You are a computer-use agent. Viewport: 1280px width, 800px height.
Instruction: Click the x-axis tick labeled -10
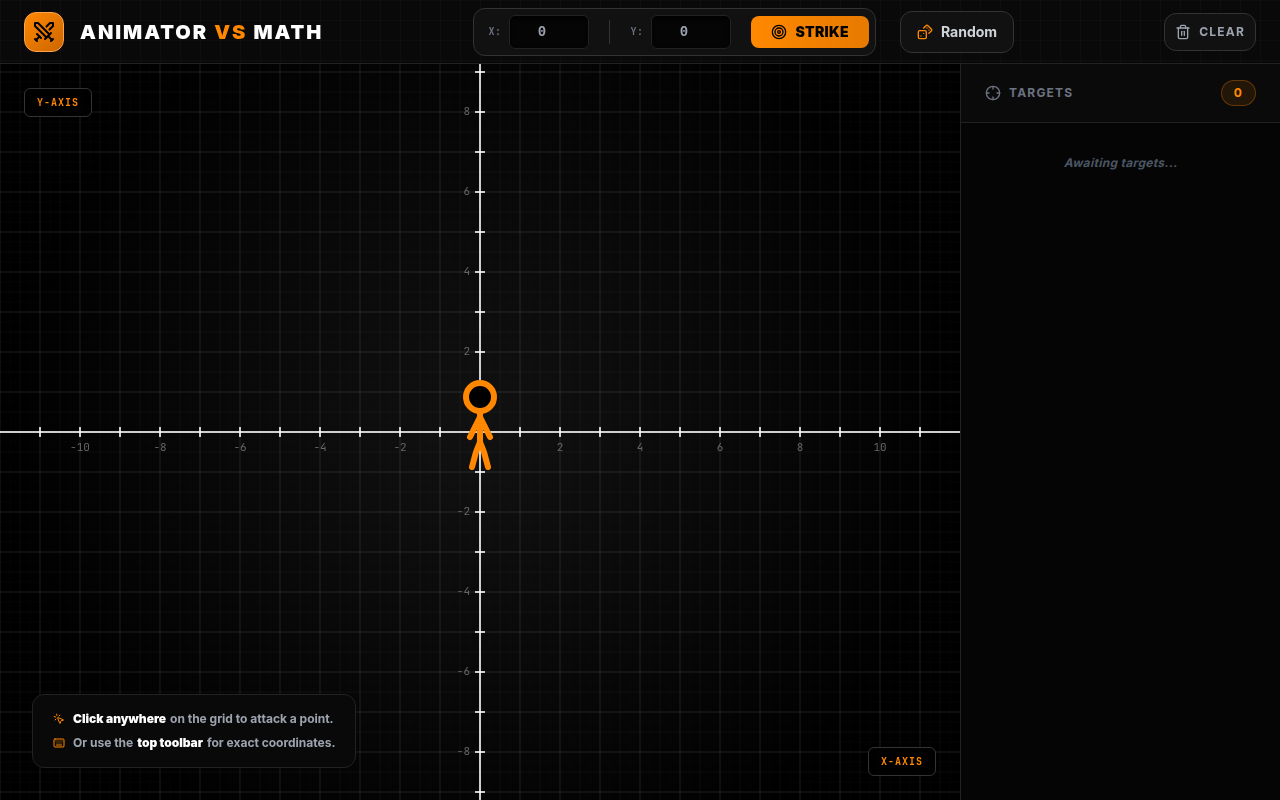[x=80, y=447]
